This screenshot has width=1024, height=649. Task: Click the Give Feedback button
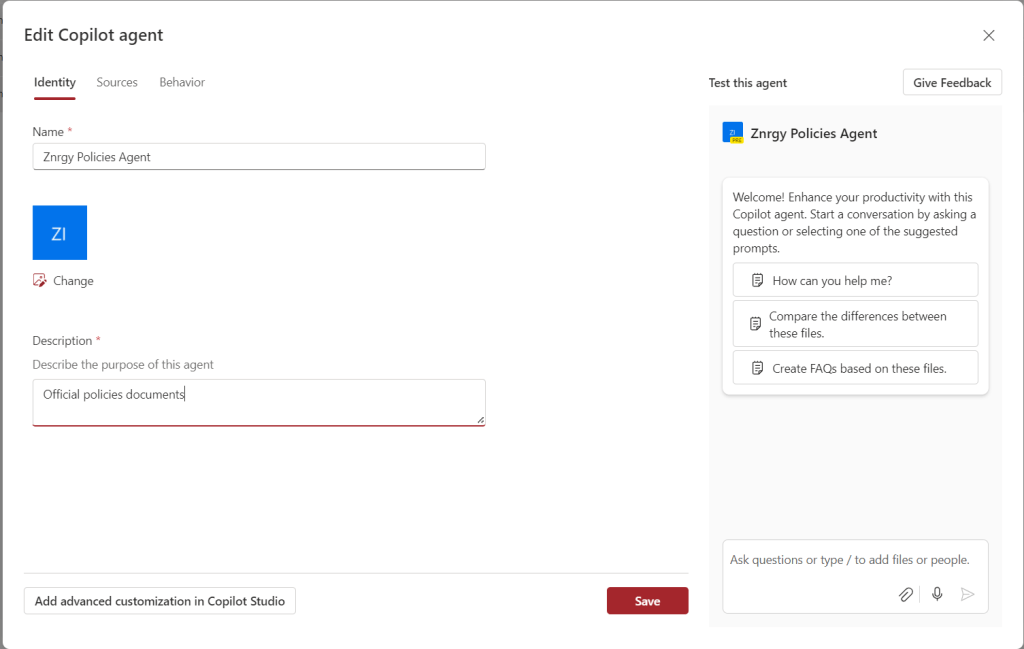click(951, 83)
